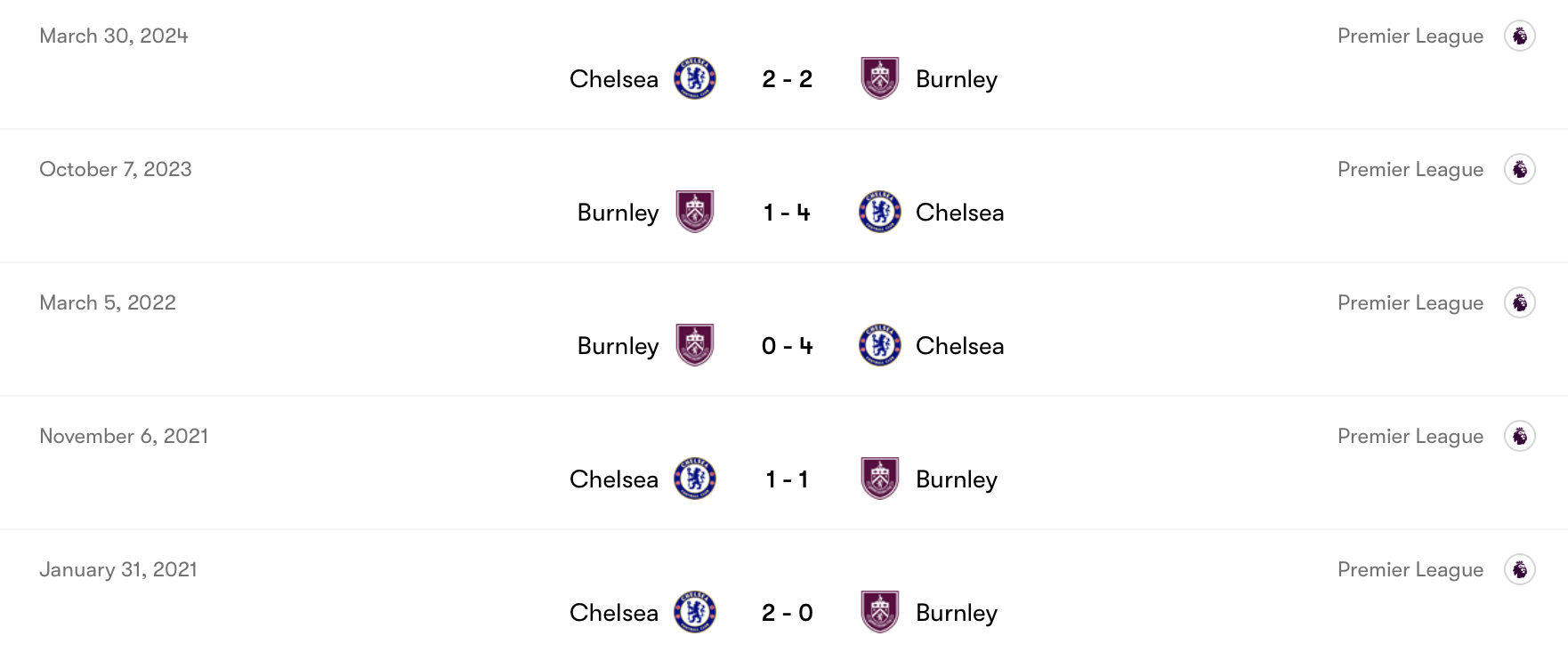Click the 2-2 score of the March 2024 match
Screen dimensions: 1568x660
787,77
